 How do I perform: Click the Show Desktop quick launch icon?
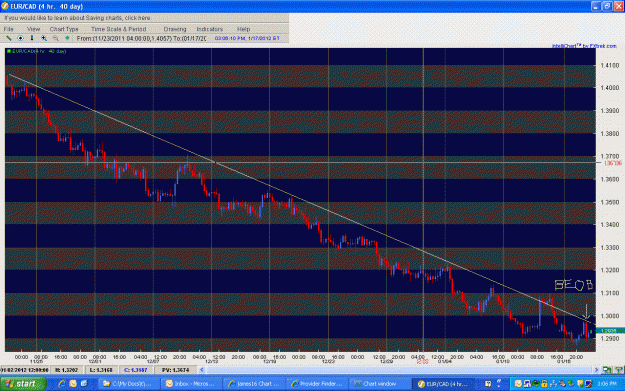pos(84,384)
